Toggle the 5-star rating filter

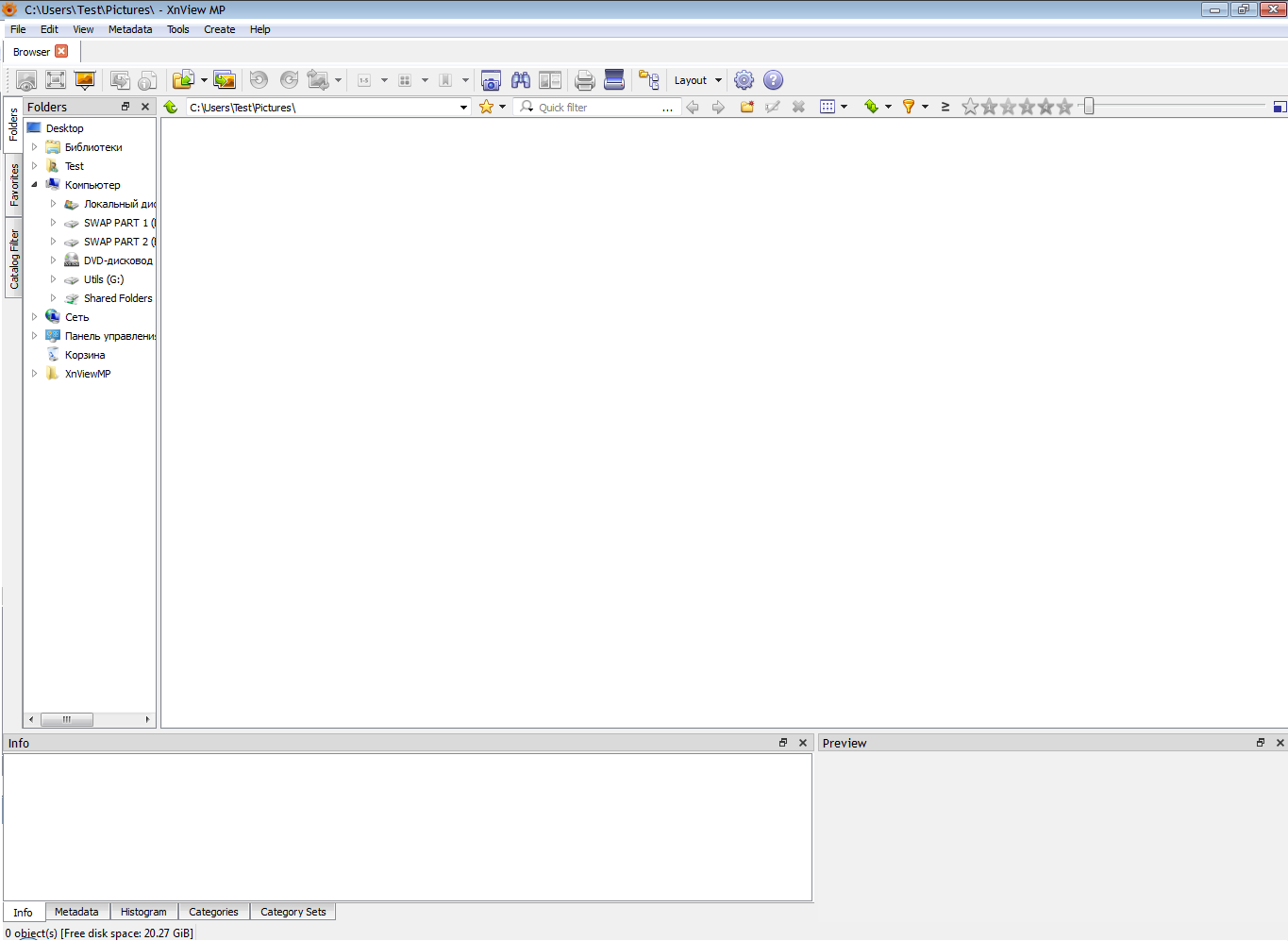[x=1064, y=107]
